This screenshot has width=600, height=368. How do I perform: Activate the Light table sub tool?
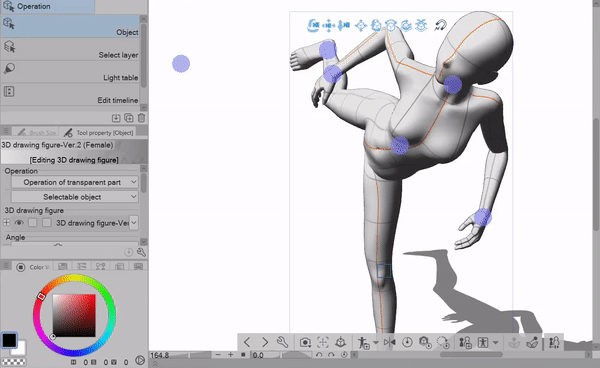click(70, 72)
